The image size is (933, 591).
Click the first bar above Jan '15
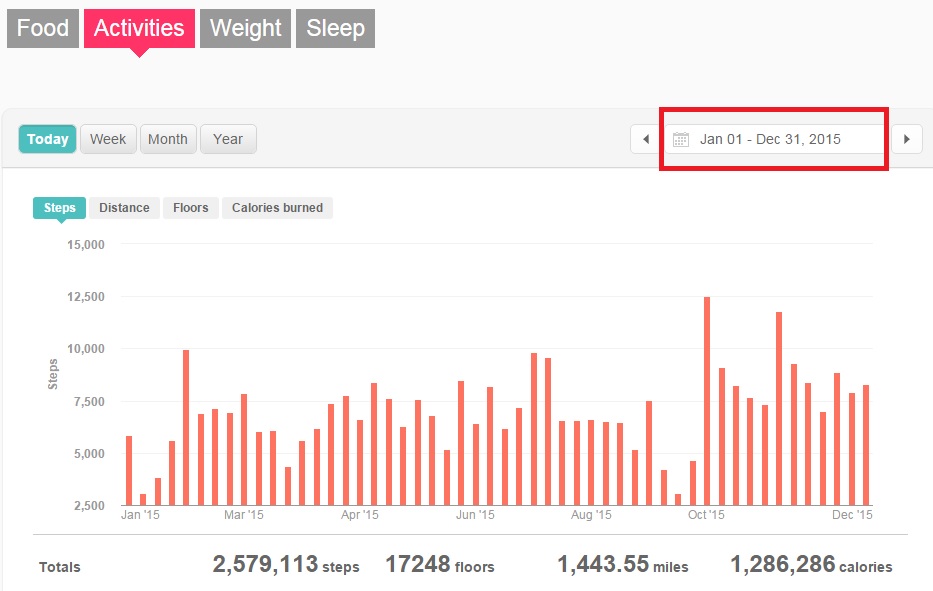(x=129, y=470)
